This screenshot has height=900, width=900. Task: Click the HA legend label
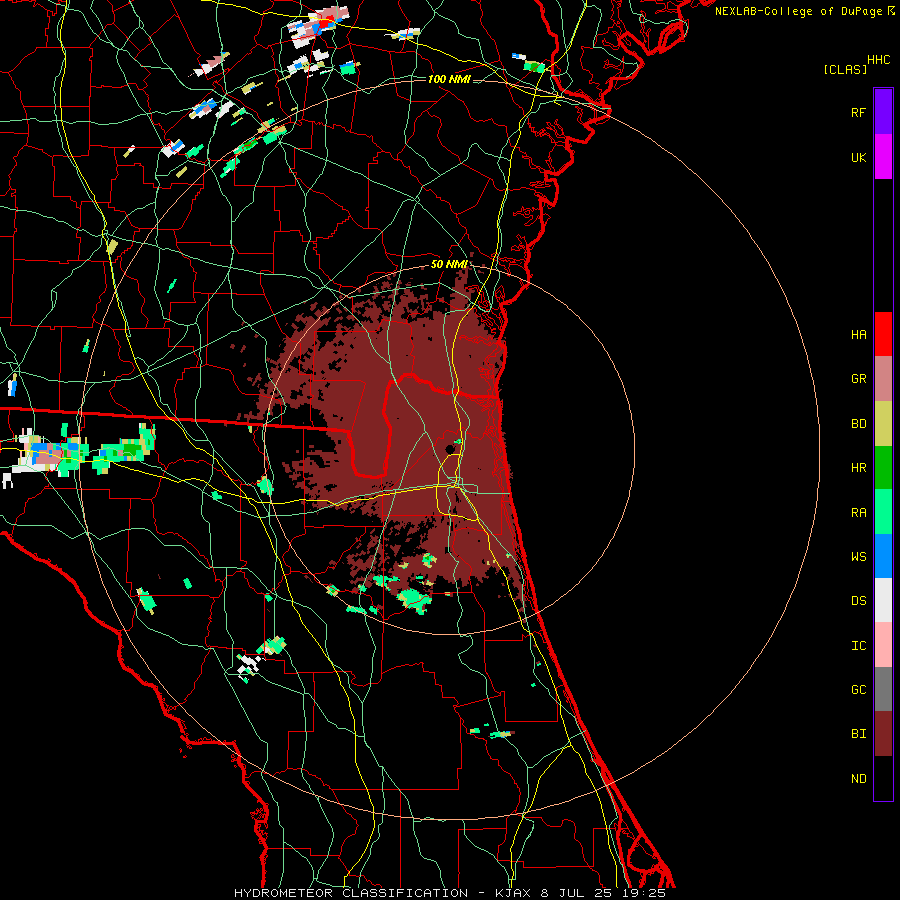[x=858, y=335]
